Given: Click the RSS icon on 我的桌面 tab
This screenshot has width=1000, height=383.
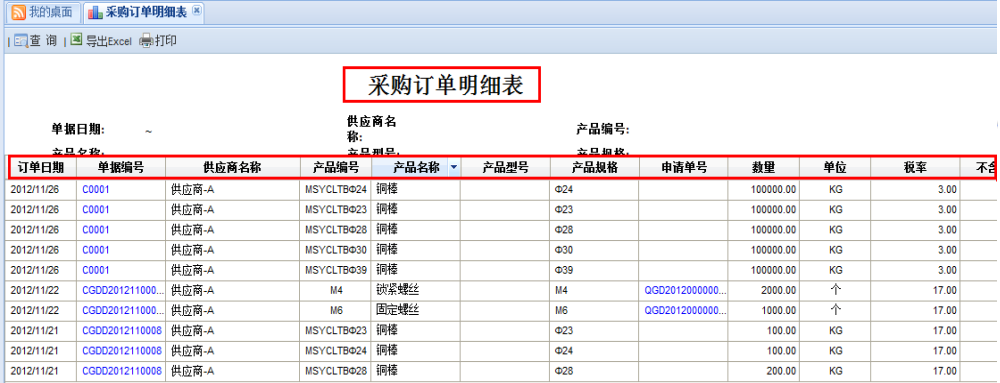Looking at the screenshot, I should (x=18, y=12).
